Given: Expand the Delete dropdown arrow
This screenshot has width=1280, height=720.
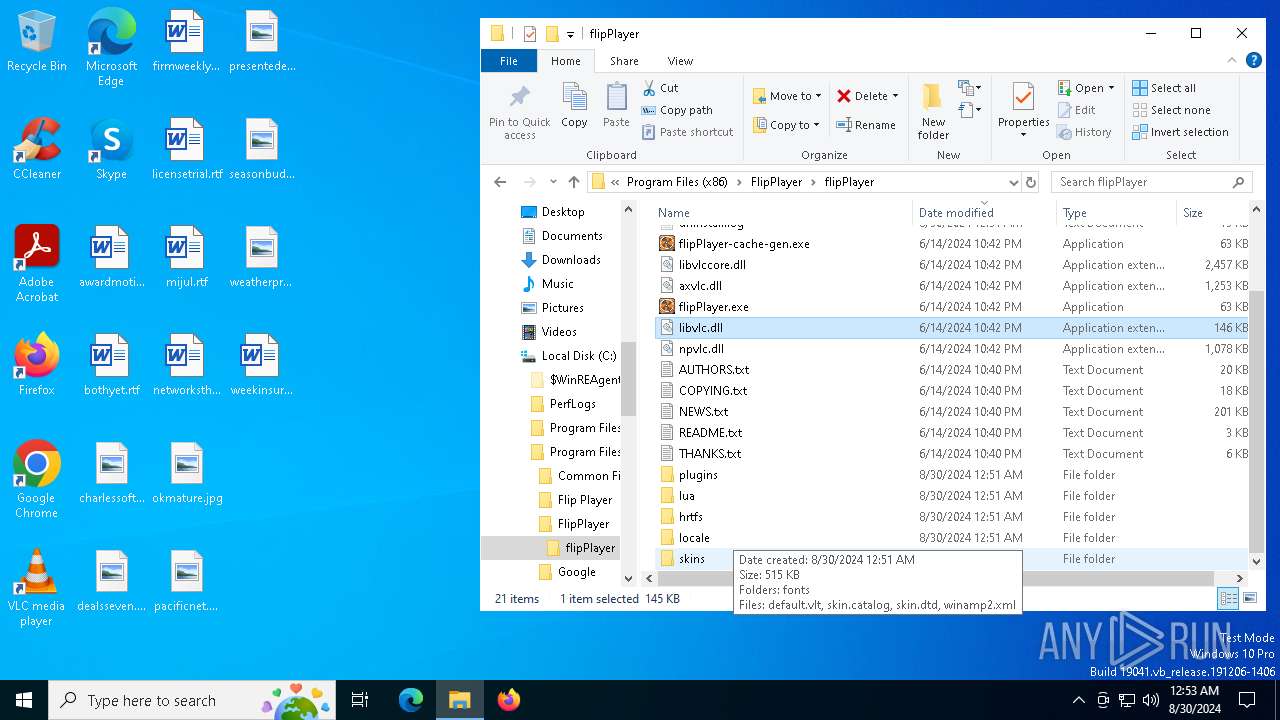Looking at the screenshot, I should (x=895, y=96).
